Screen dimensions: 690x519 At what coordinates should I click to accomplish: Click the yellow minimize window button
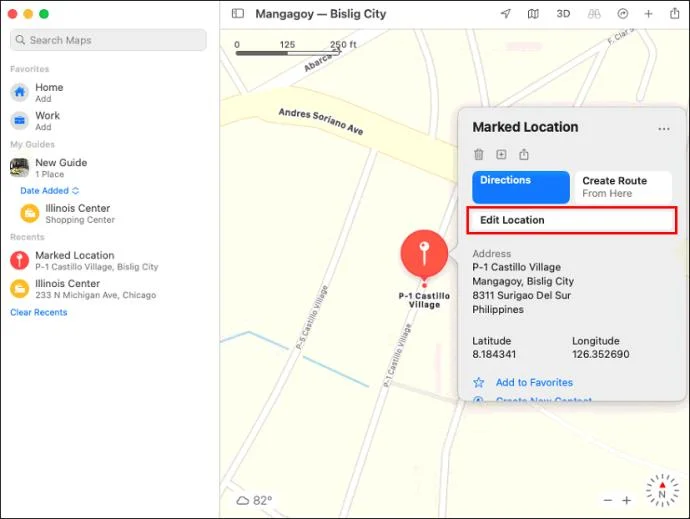click(x=28, y=14)
